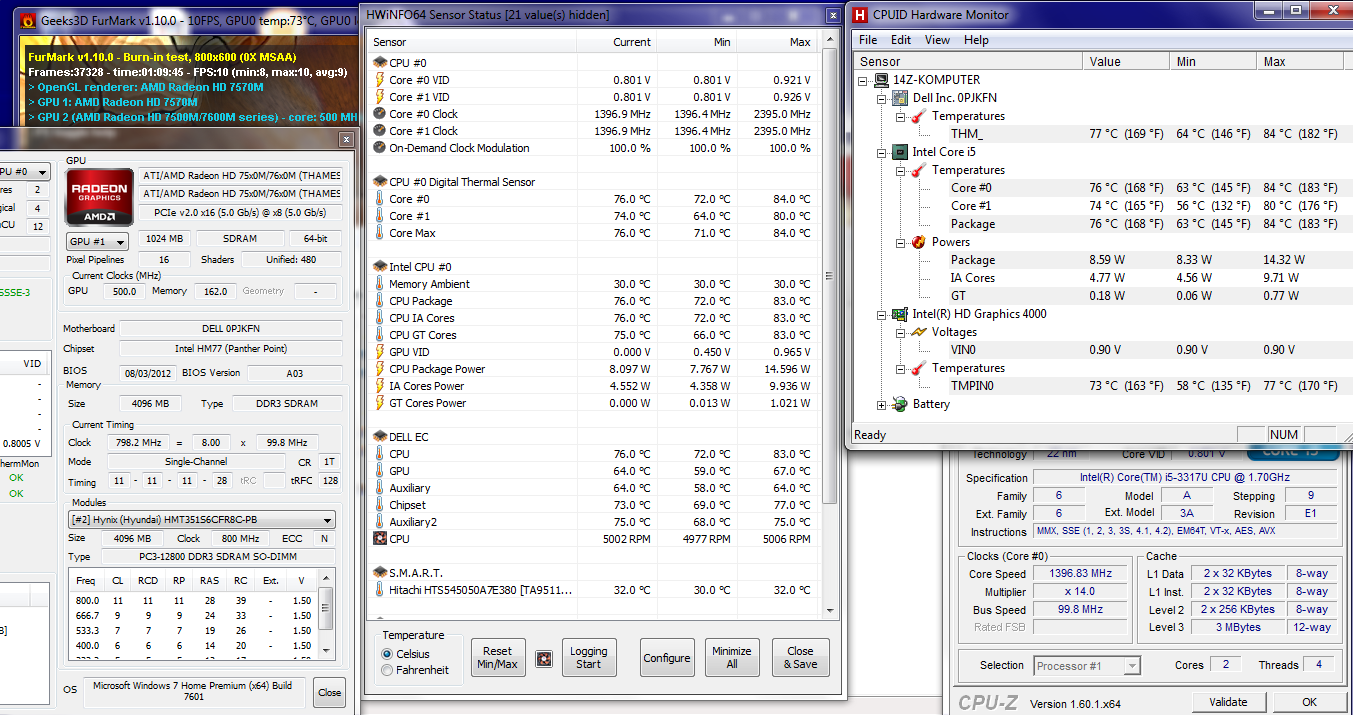
Task: Click the lightning icon beside GPU VID
Action: tap(379, 352)
